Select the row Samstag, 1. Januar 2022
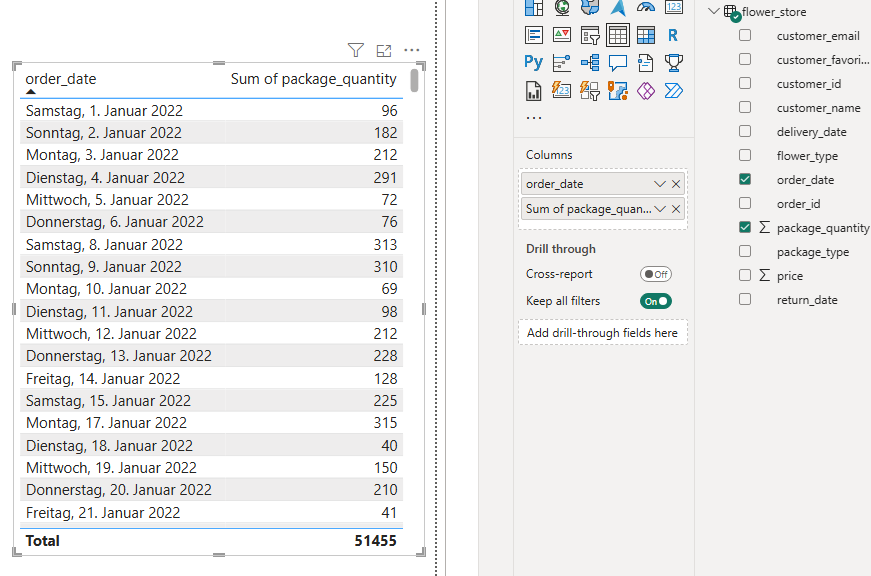 coord(211,111)
